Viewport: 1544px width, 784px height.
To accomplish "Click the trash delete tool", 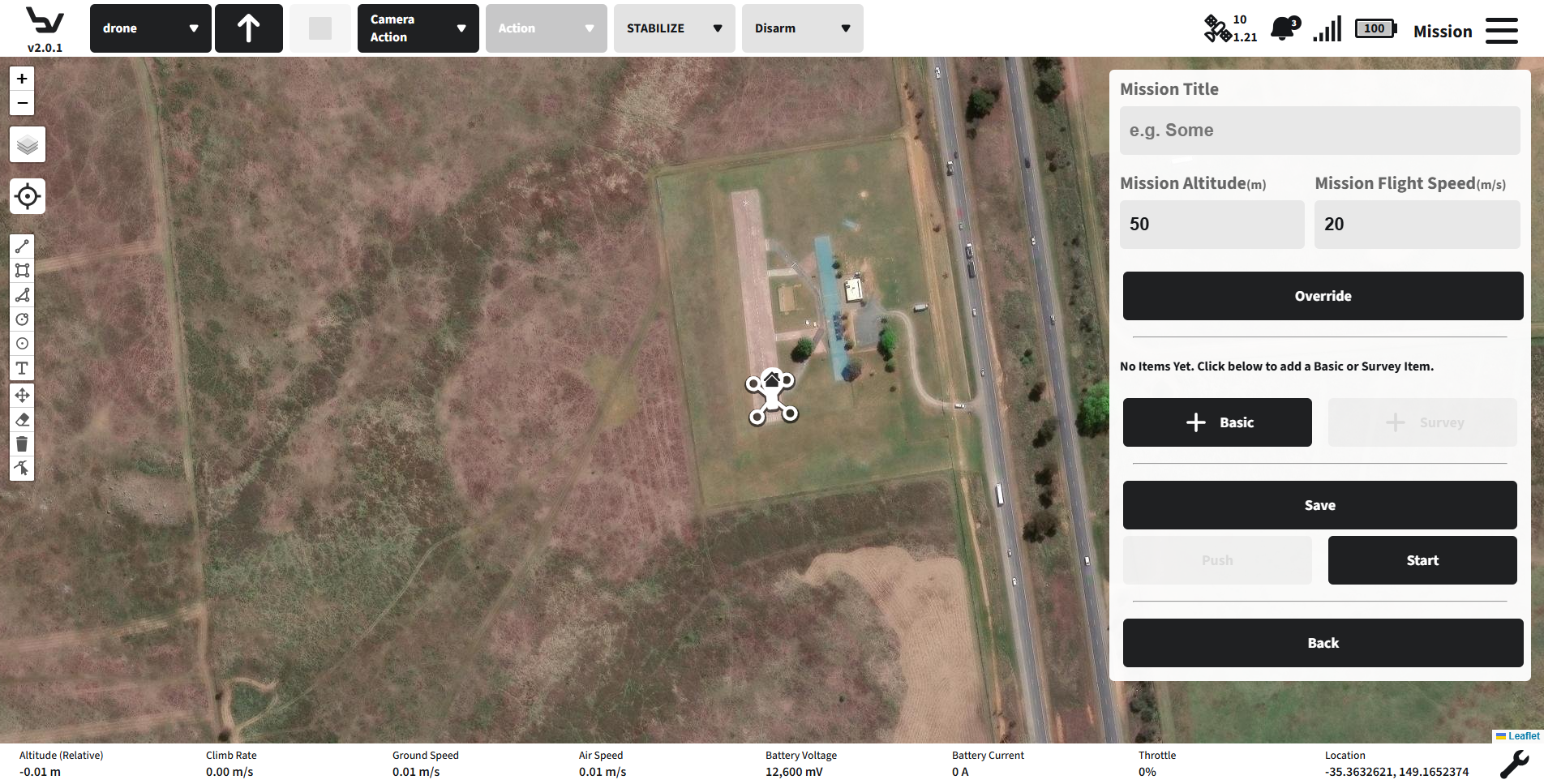I will pos(22,444).
